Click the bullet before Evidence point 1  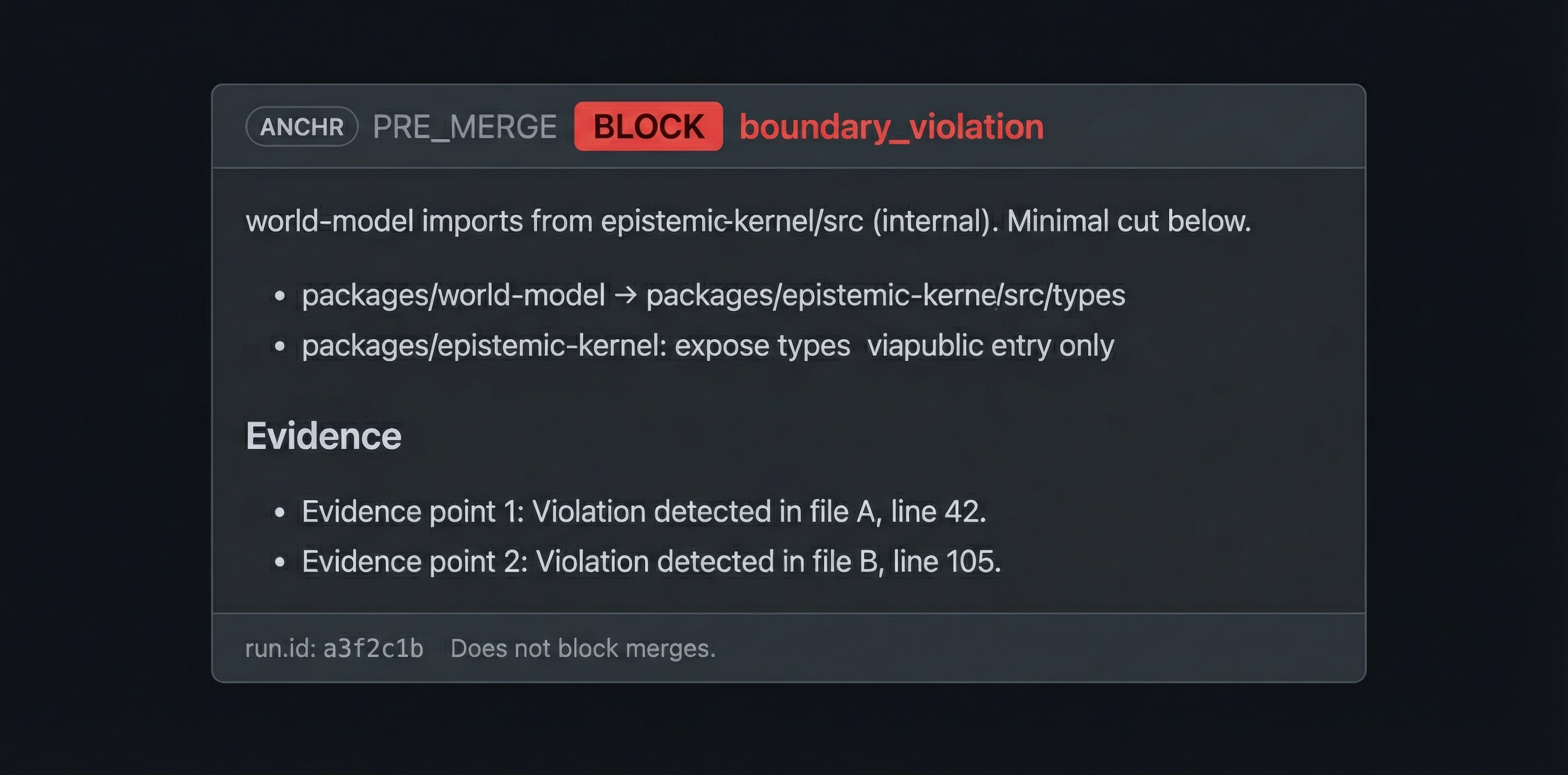click(x=280, y=512)
